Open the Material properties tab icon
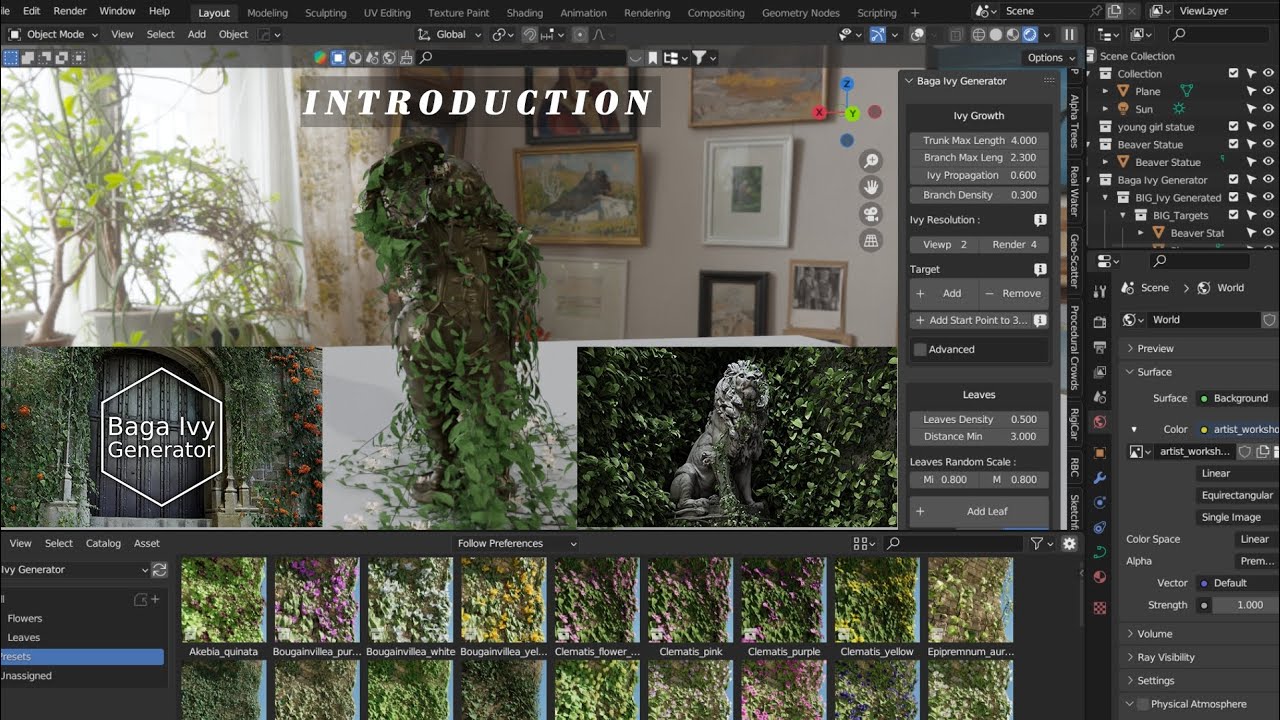The height and width of the screenshot is (720, 1280). (x=1100, y=577)
